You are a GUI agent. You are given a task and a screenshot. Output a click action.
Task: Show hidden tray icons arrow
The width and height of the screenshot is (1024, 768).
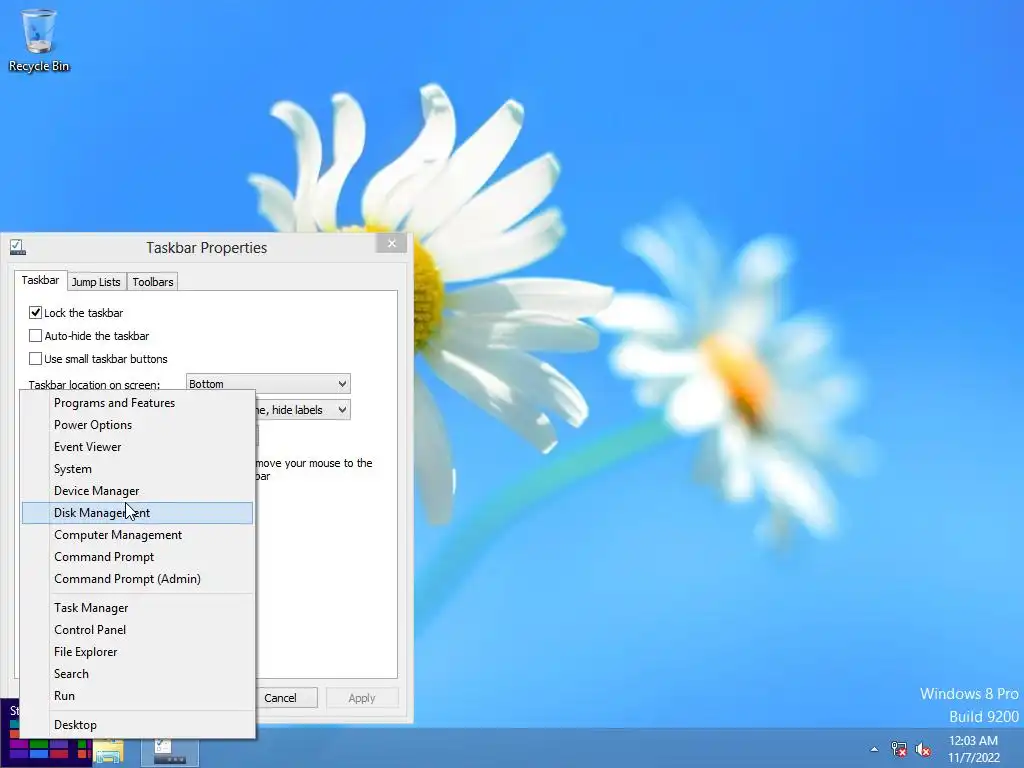click(x=874, y=749)
